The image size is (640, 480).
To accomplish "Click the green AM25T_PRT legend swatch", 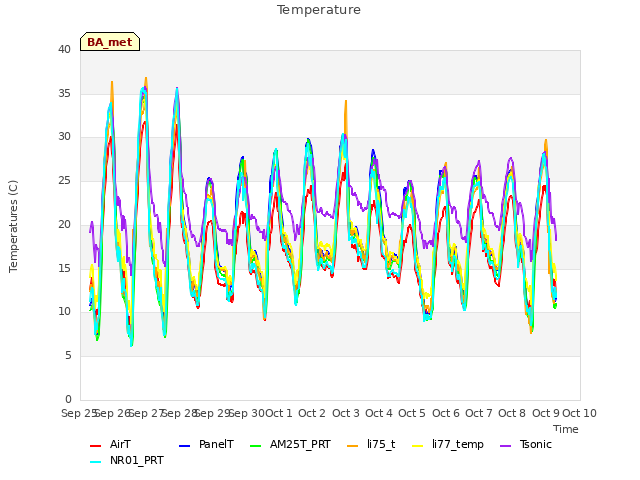I will 256,445.
